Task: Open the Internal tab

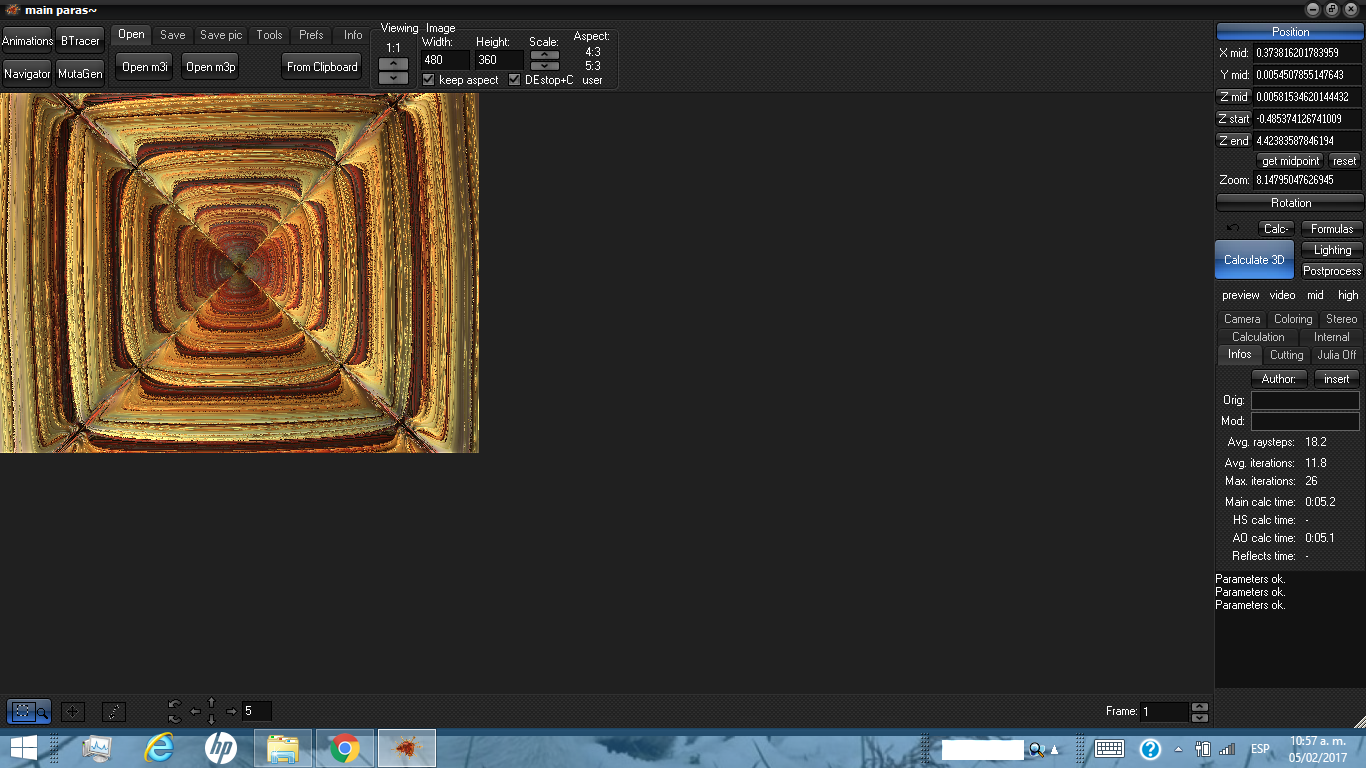Action: tap(1331, 337)
